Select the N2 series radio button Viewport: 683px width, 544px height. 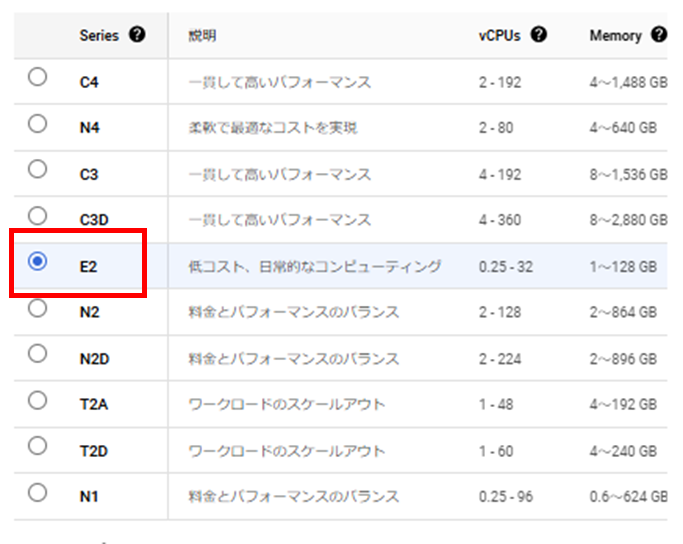37,308
